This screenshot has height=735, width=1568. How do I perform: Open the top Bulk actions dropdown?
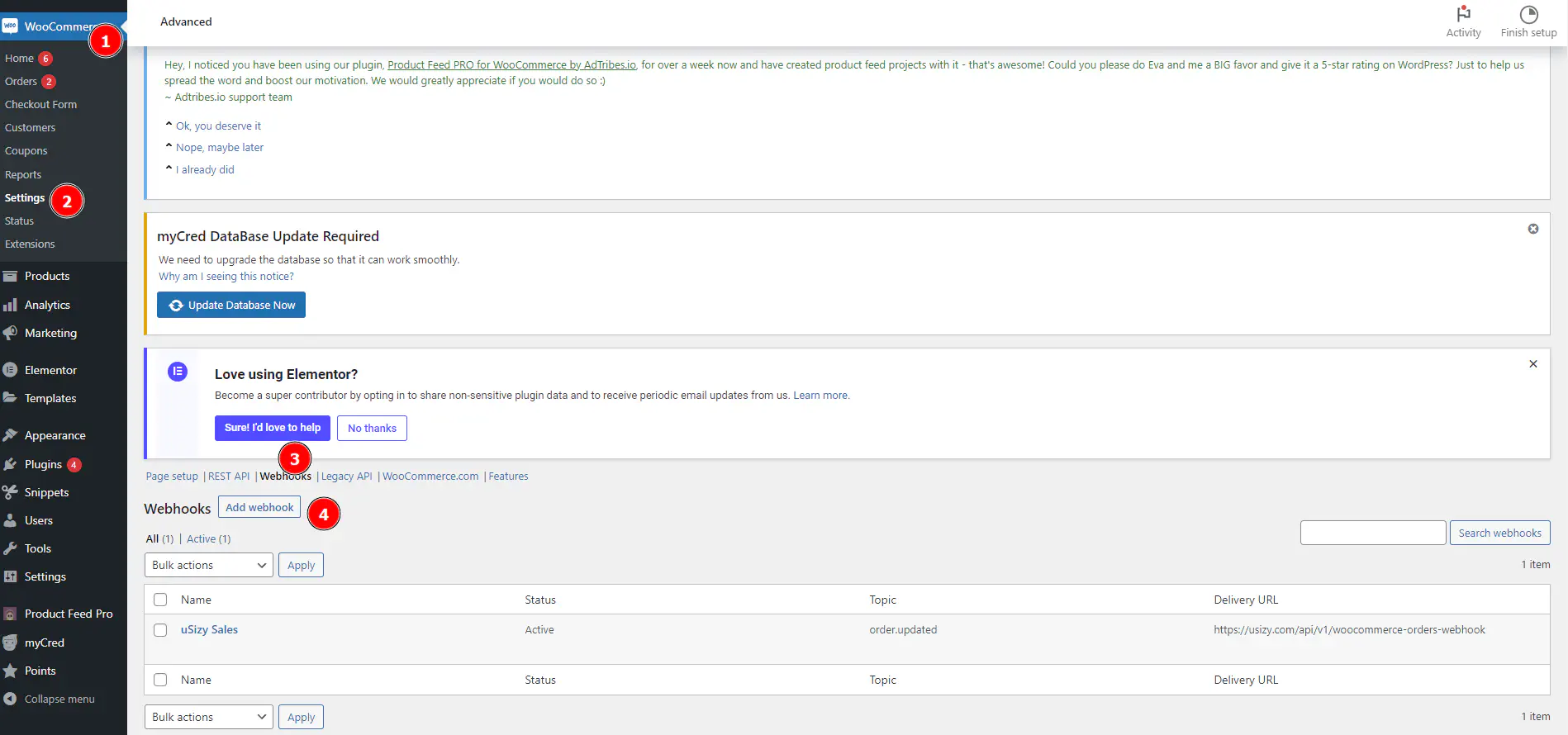coord(208,565)
